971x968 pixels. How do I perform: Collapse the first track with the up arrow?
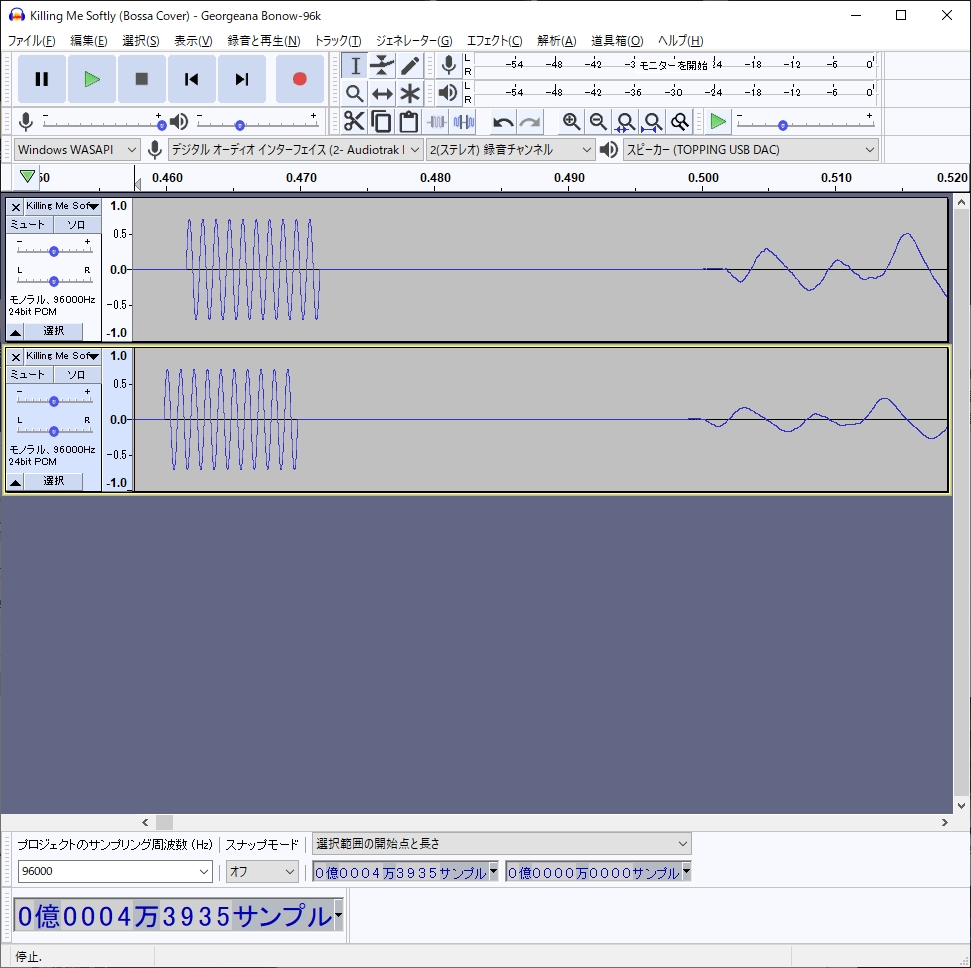[15, 332]
